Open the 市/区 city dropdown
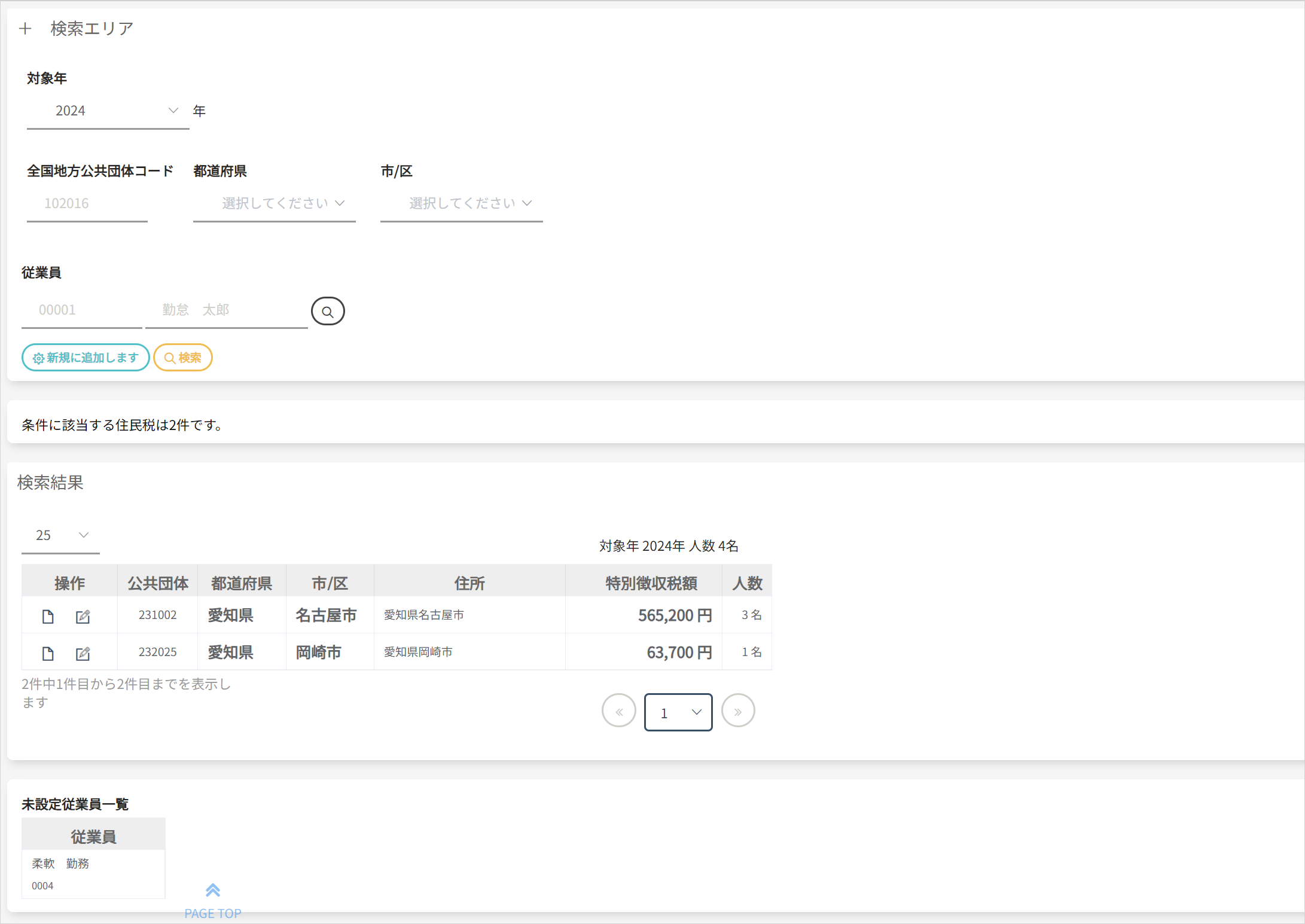This screenshot has width=1305, height=924. point(462,204)
